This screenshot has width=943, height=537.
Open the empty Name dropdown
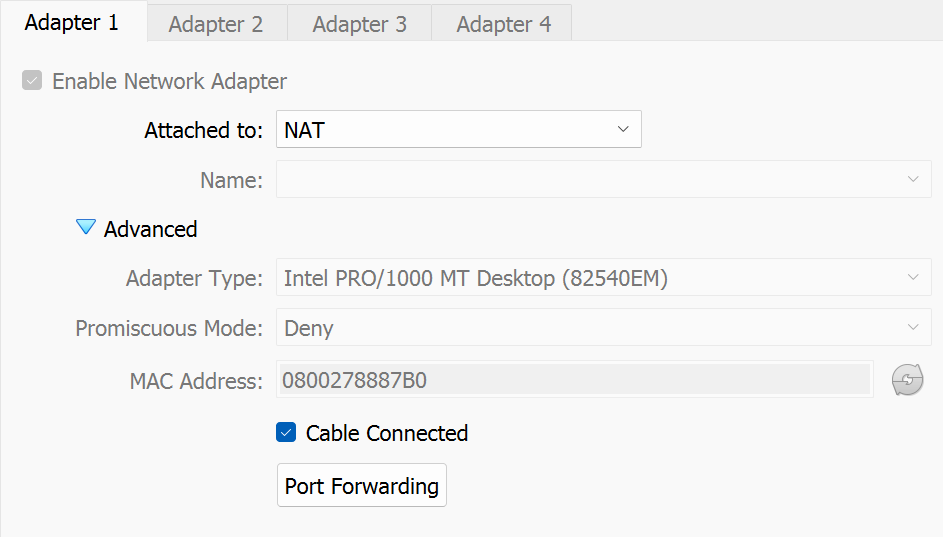tap(603, 180)
